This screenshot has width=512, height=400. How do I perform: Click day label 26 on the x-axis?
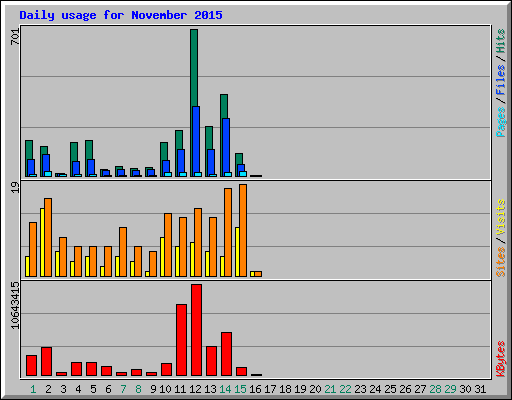click(405, 389)
